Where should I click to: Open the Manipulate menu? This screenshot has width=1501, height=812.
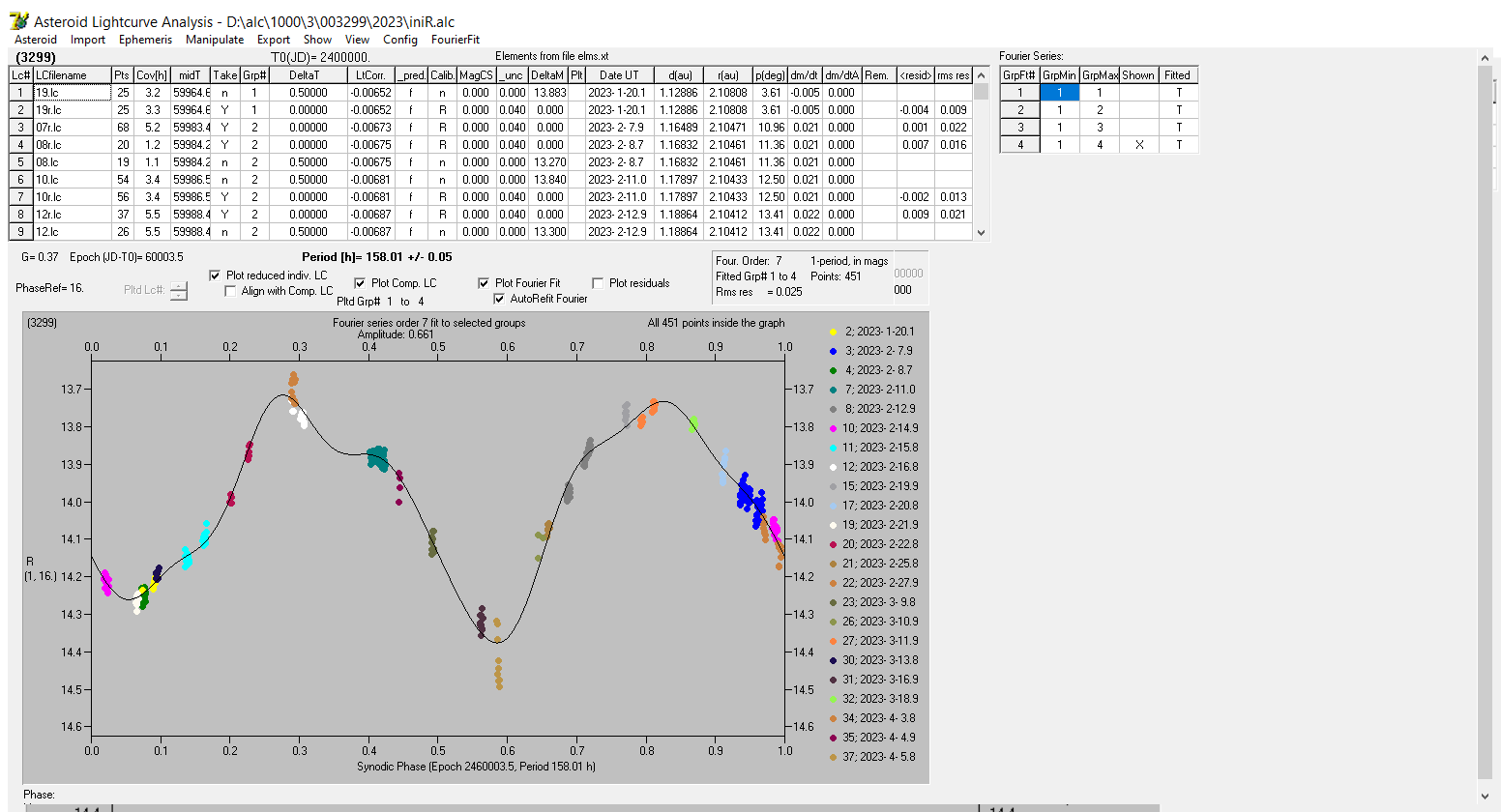coord(215,40)
